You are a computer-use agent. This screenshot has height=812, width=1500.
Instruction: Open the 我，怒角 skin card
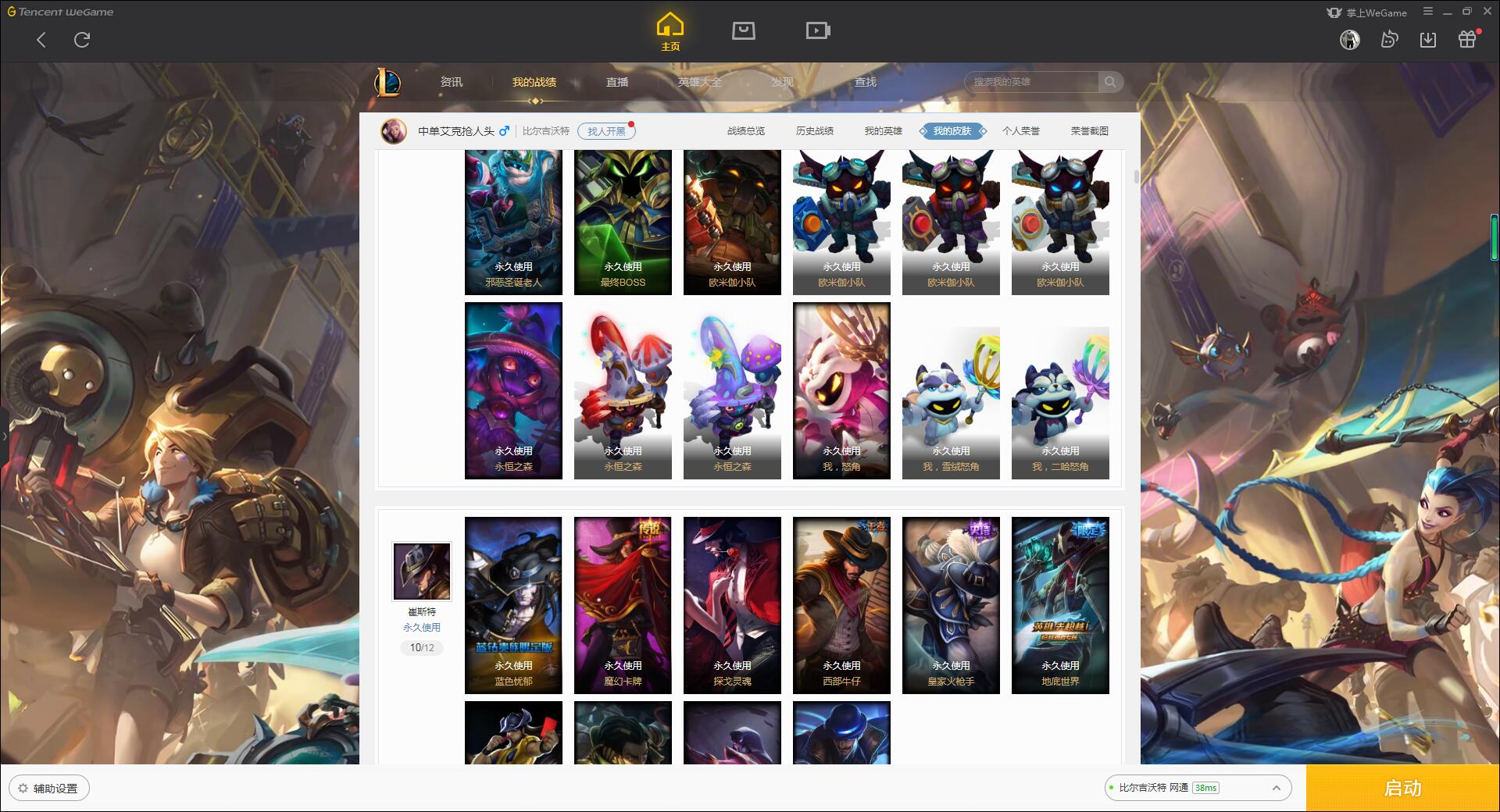841,390
